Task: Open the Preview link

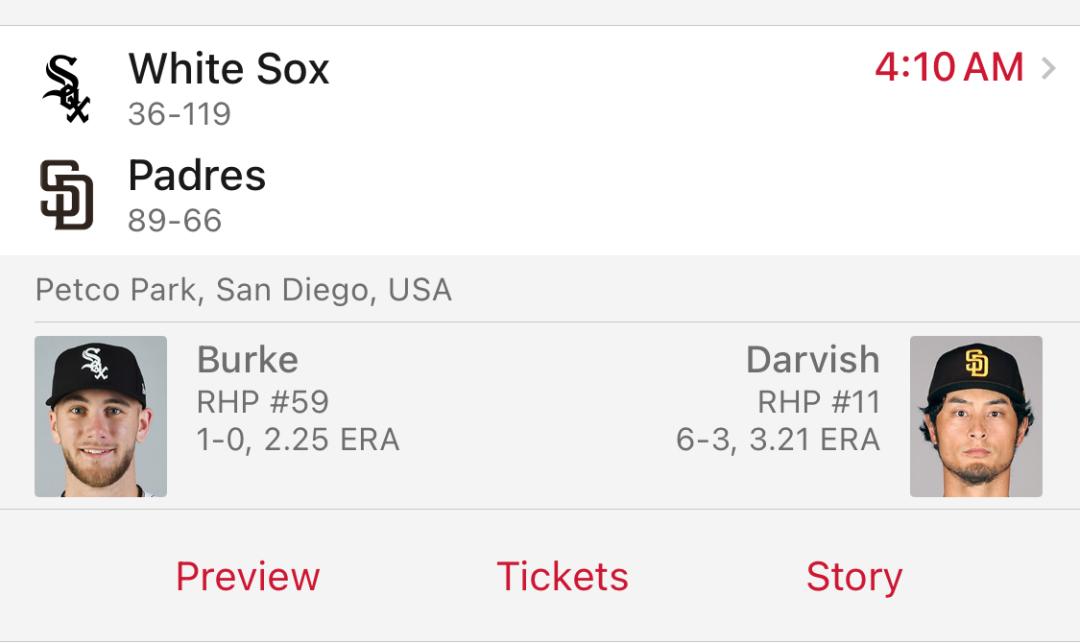Action: click(x=248, y=577)
